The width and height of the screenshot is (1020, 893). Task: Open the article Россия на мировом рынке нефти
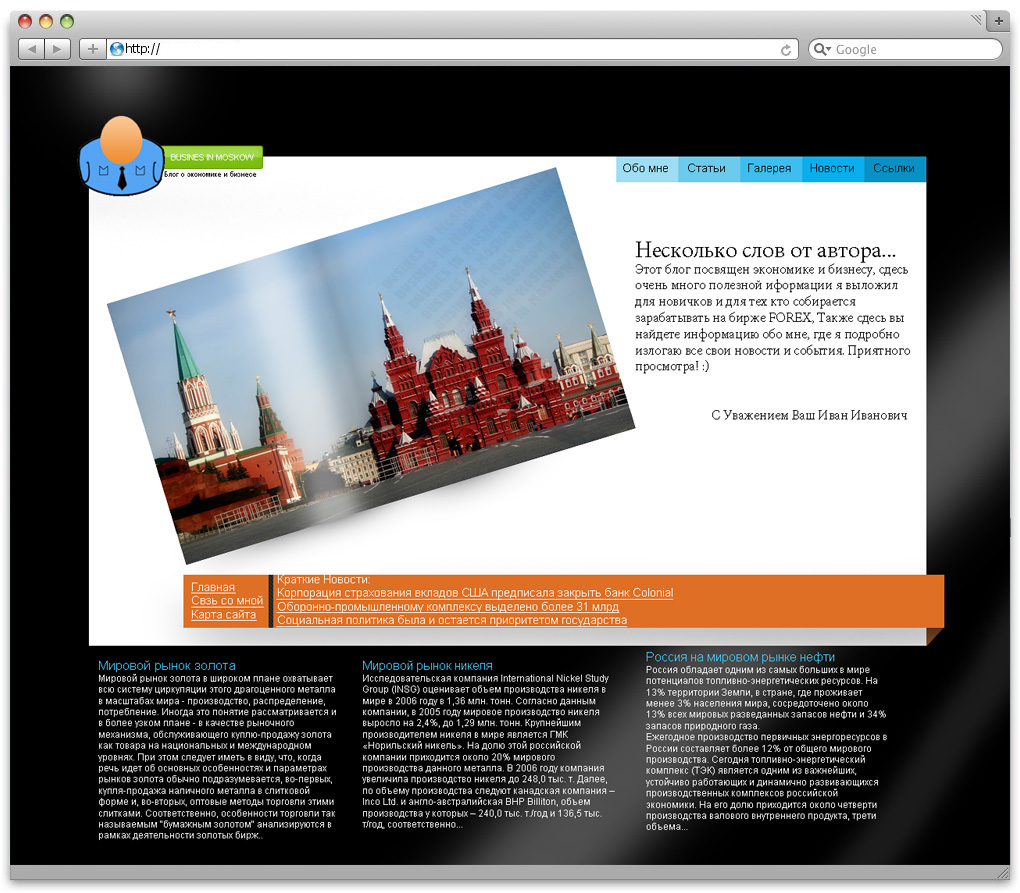point(740,658)
